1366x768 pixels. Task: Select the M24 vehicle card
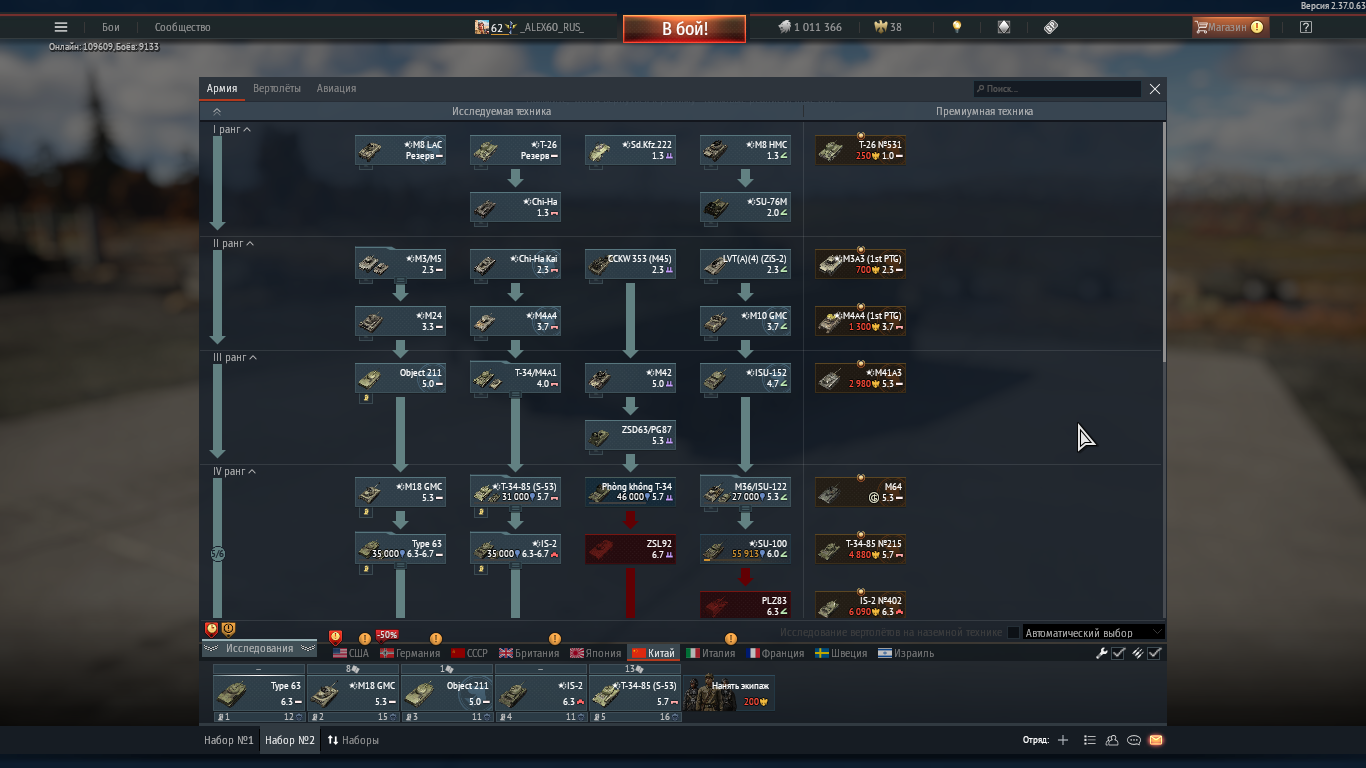pyautogui.click(x=400, y=321)
